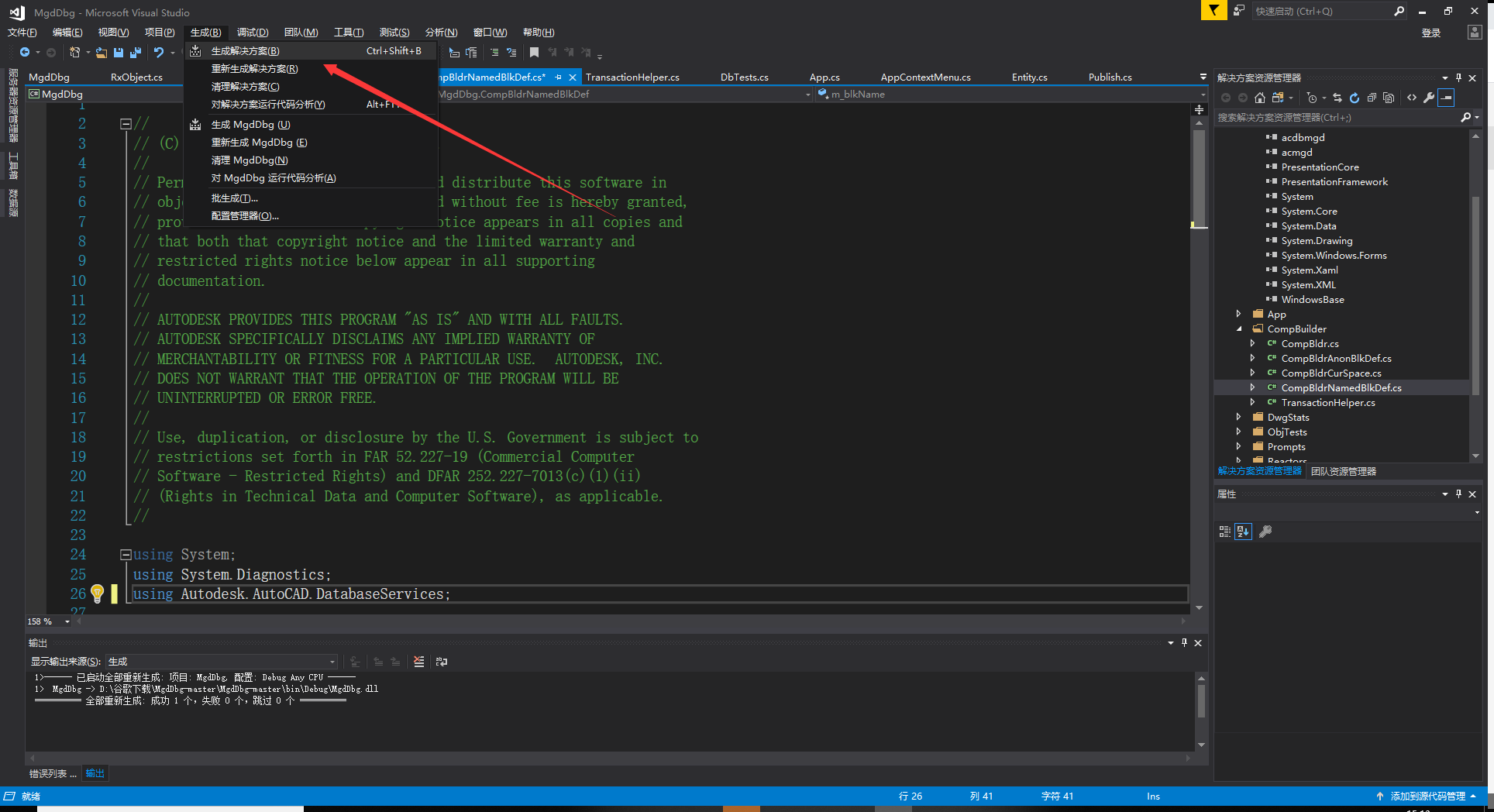1494x812 pixels.
Task: Expand the ObjTests folder node
Action: click(1238, 432)
